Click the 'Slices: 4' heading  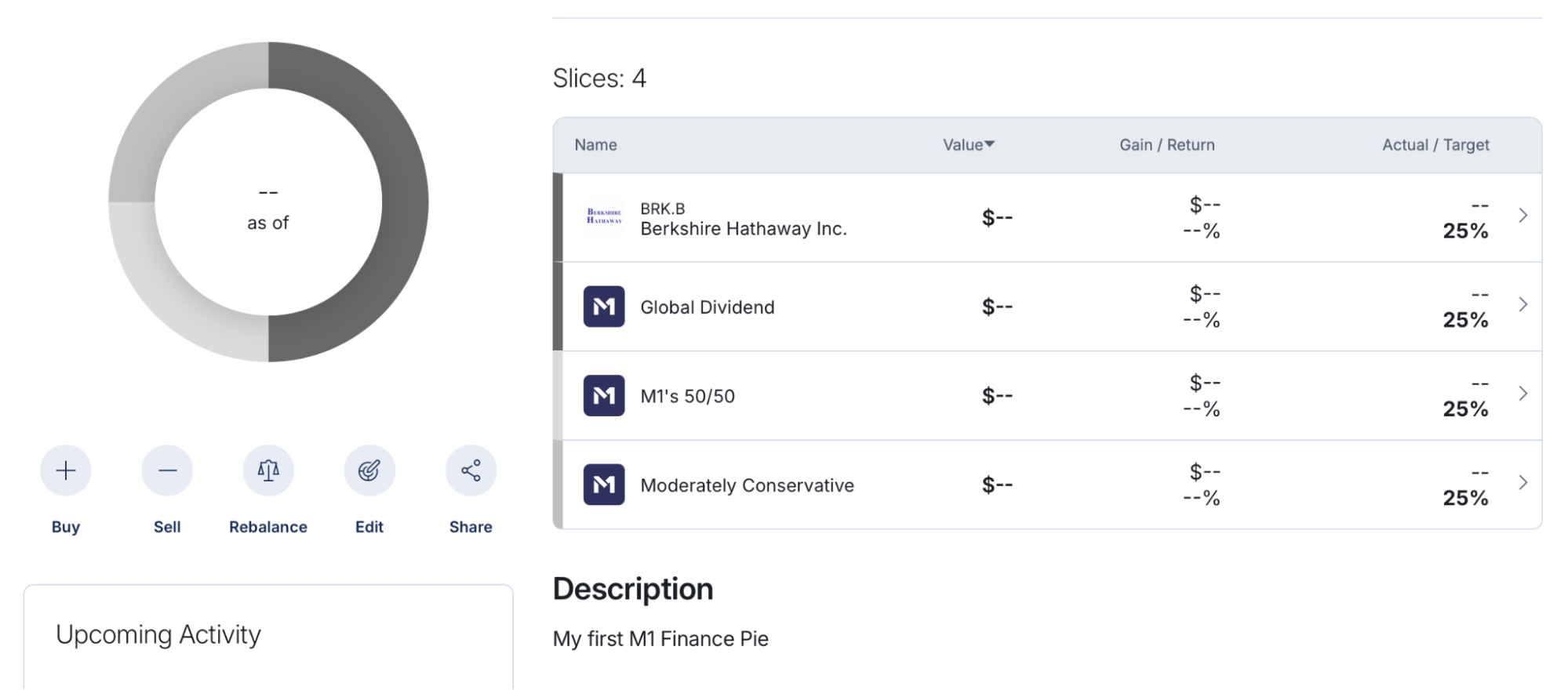pos(599,78)
